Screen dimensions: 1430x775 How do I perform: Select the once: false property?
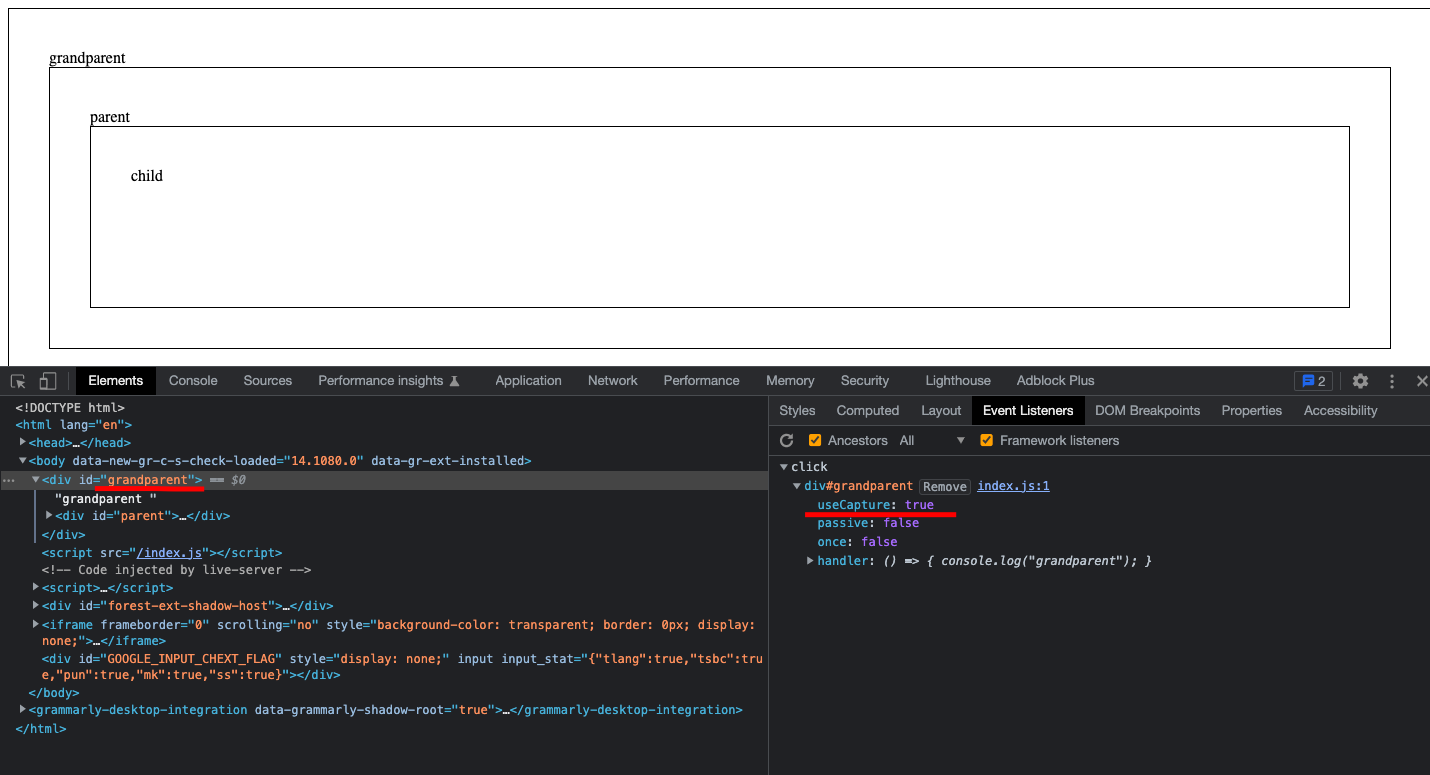coord(857,542)
